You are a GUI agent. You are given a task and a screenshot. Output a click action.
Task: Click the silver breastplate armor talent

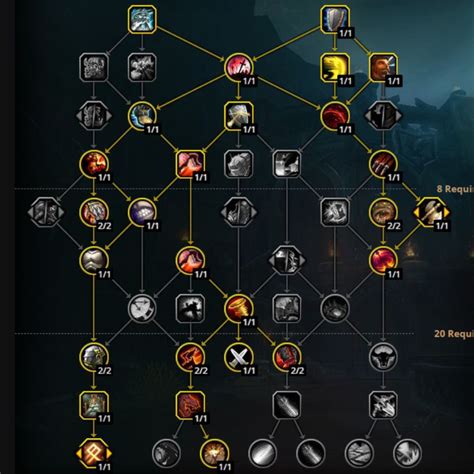[x=94, y=260]
